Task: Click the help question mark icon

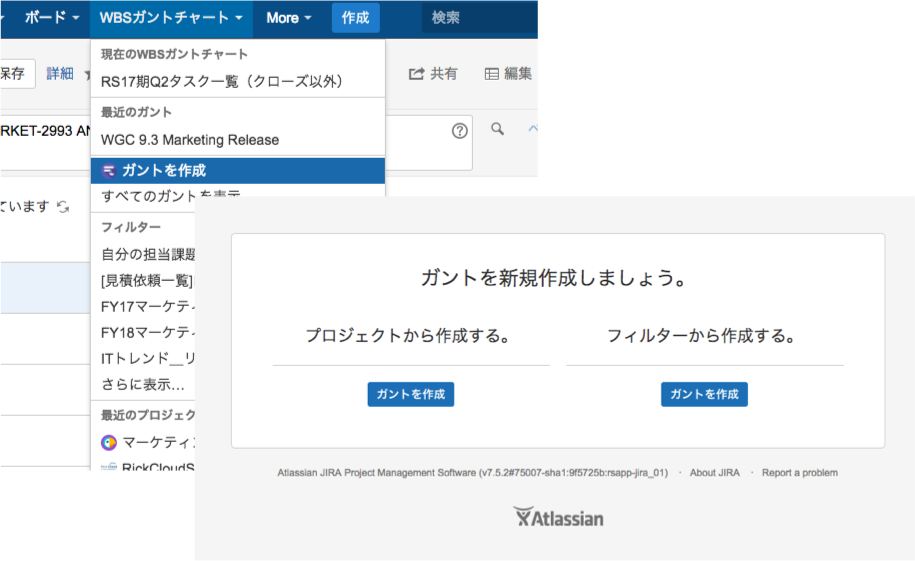Action: pos(460,131)
